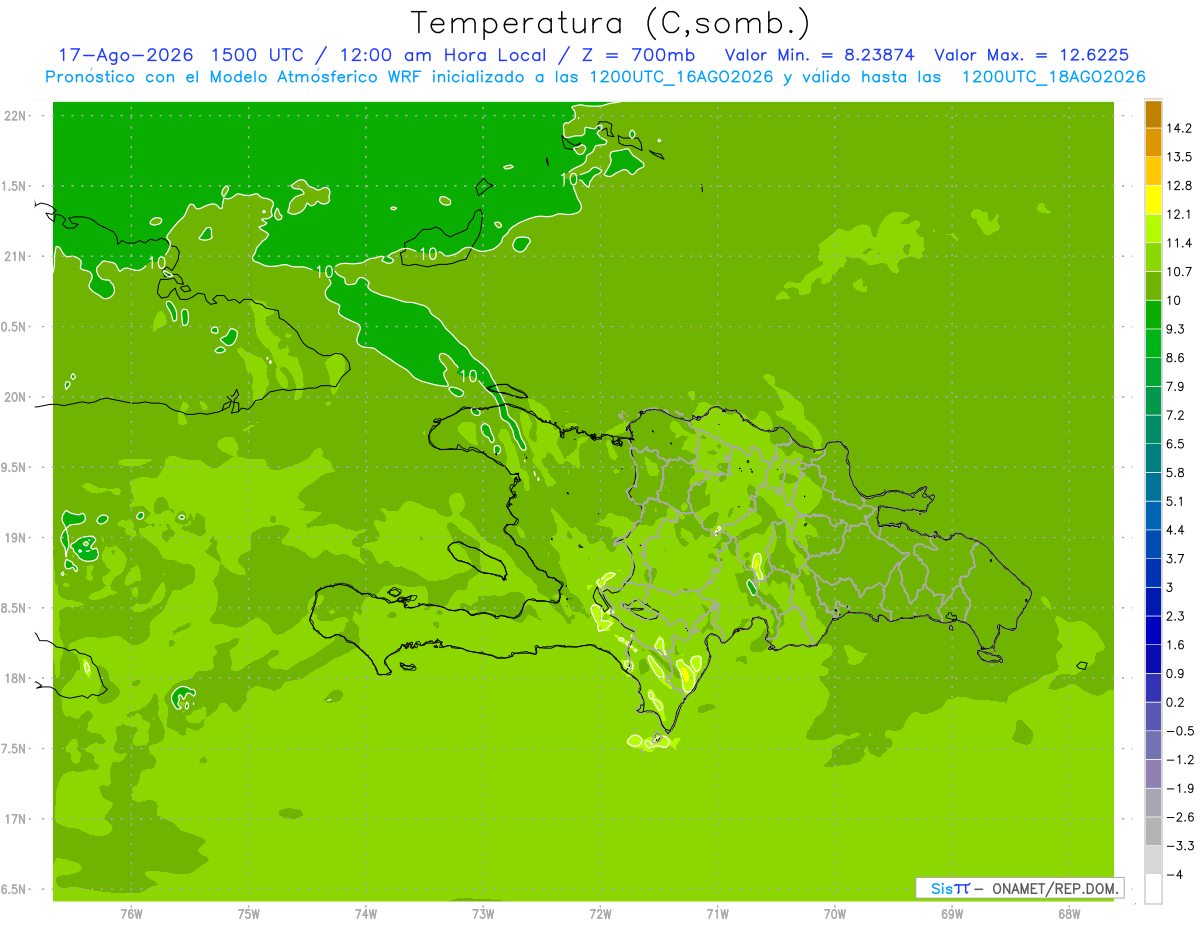Click the colorbar value "13.5"
Viewport: 1200px width, 927px height.
(x=1179, y=157)
